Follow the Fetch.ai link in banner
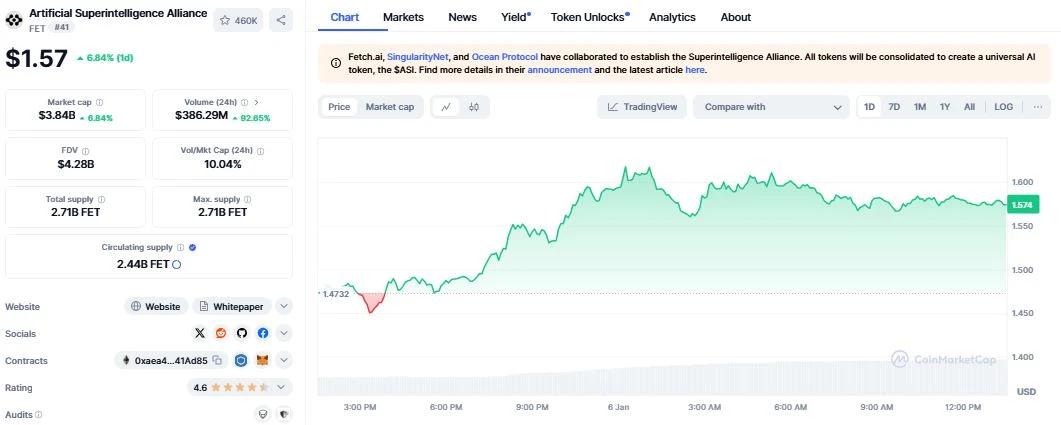This screenshot has height=425, width=1061. pos(365,57)
